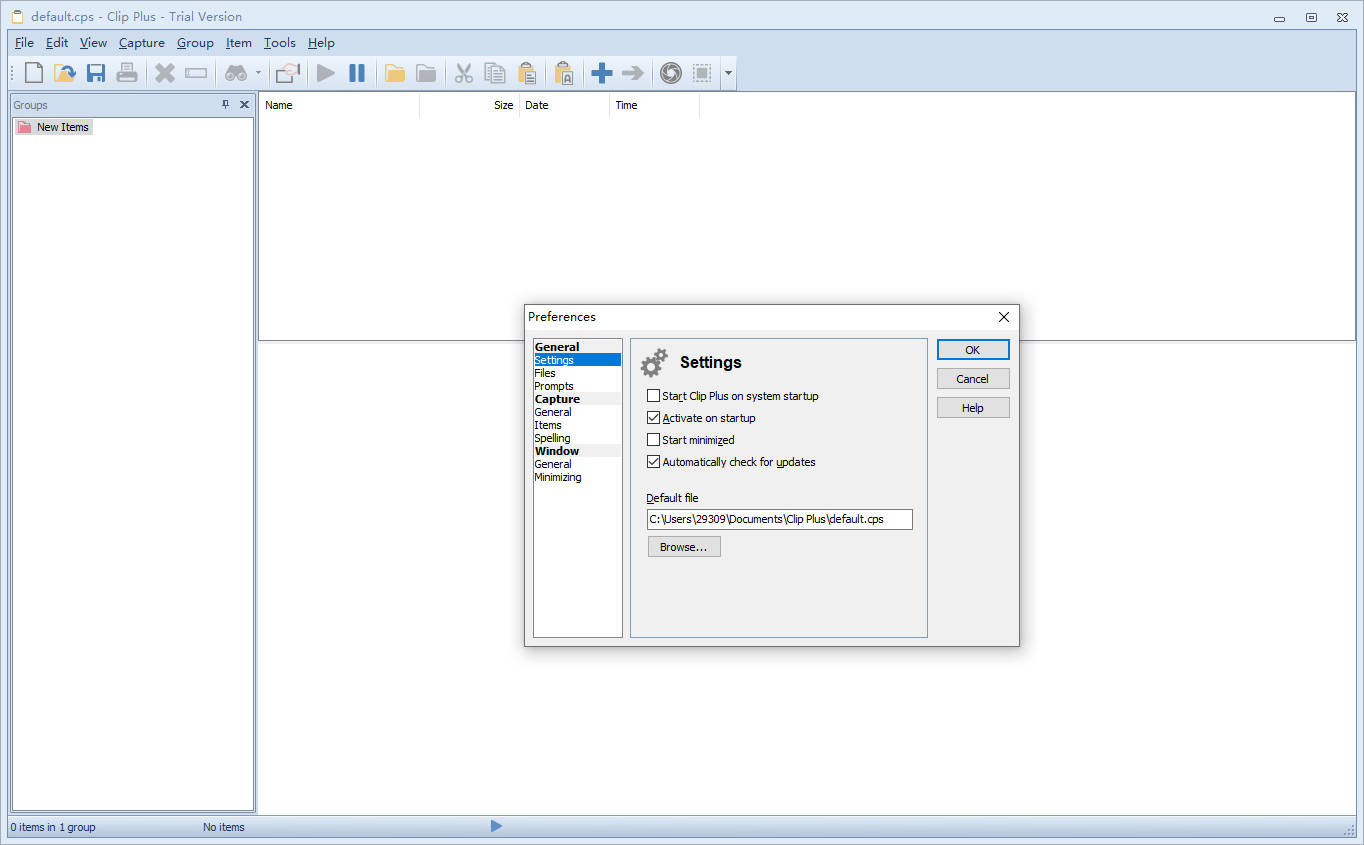
Task: Click '0 items in 1 group' status text
Action: point(53,827)
